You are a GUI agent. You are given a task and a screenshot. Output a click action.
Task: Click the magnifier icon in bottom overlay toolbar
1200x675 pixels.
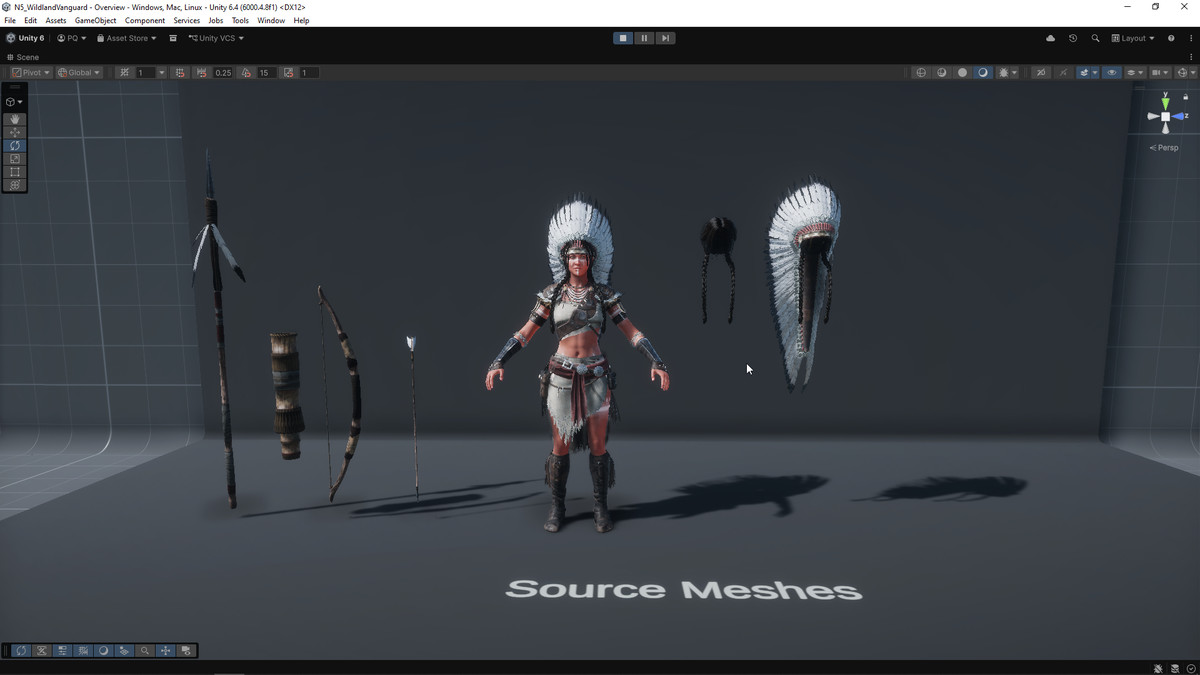tap(145, 651)
